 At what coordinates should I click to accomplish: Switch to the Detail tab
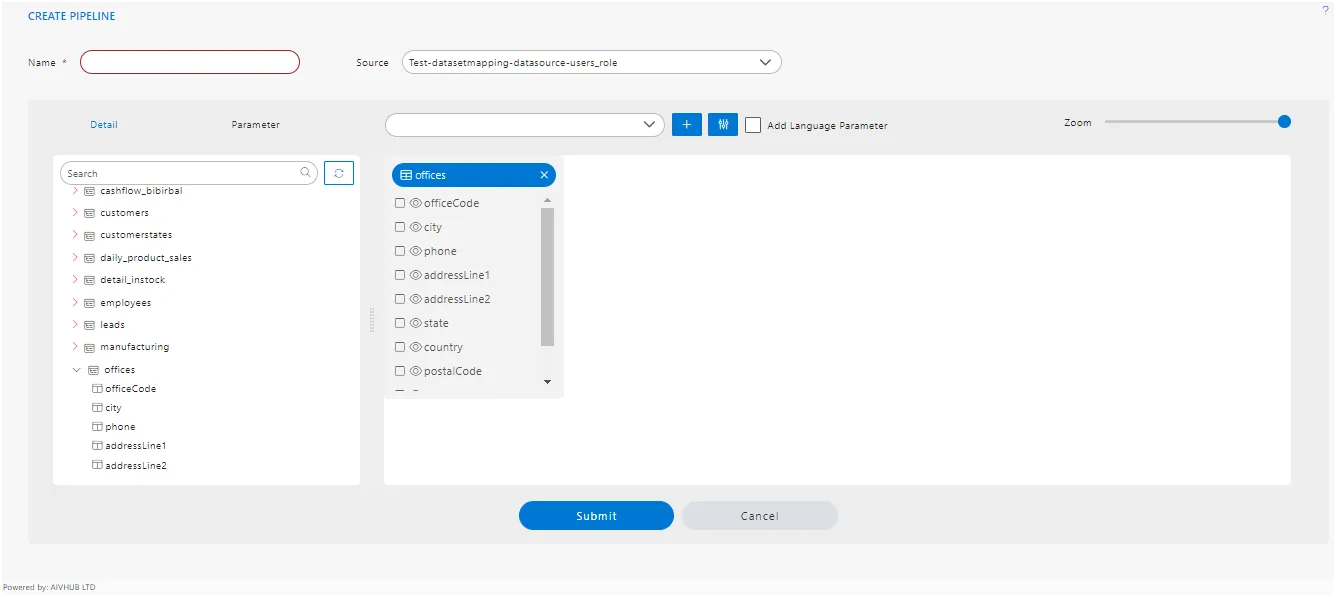tap(104, 125)
